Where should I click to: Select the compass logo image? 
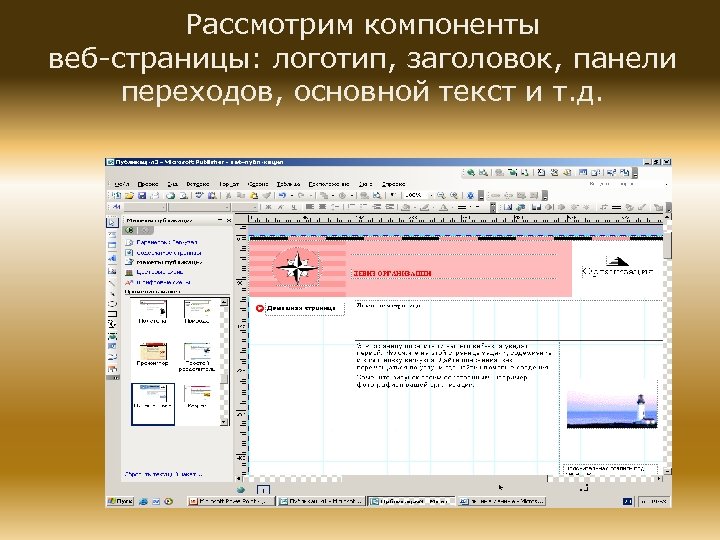click(297, 268)
